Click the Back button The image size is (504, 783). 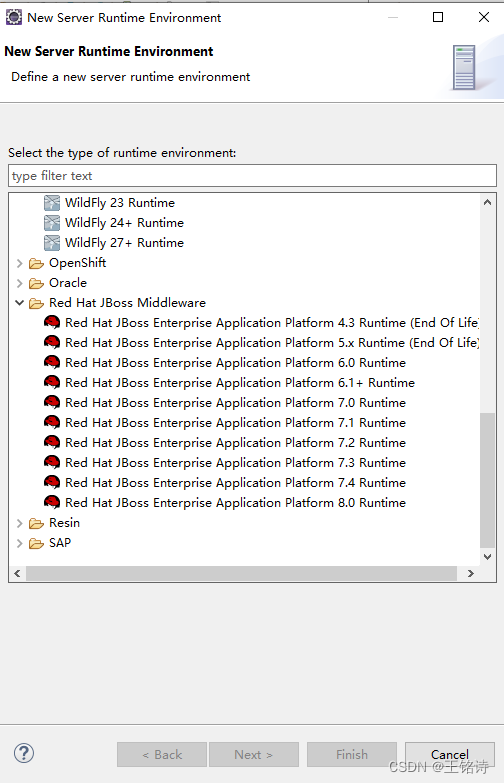(162, 755)
